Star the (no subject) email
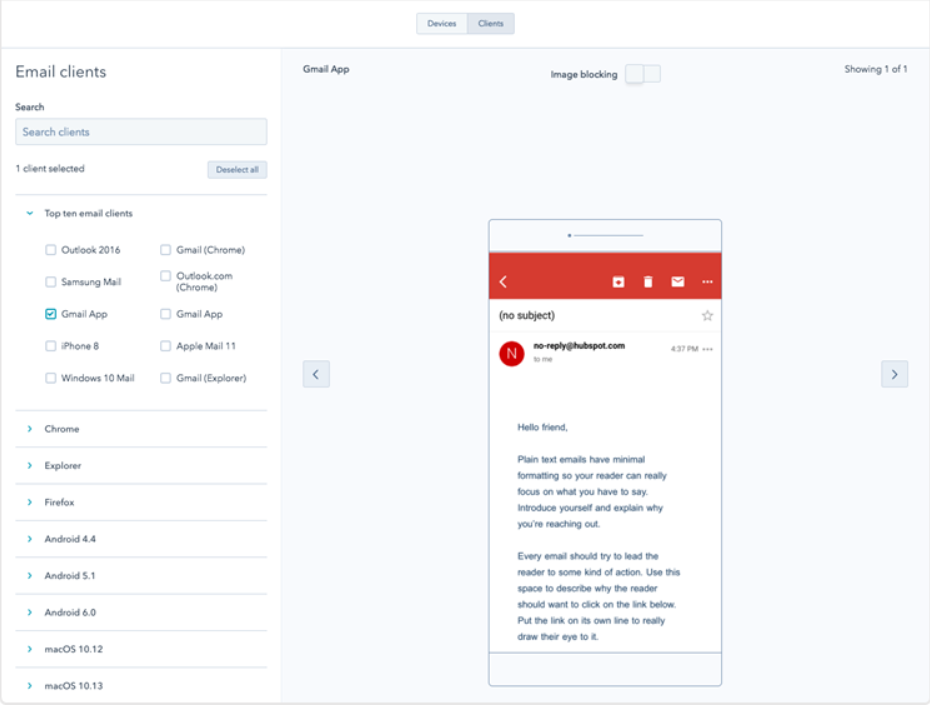930x705 pixels. (x=707, y=315)
